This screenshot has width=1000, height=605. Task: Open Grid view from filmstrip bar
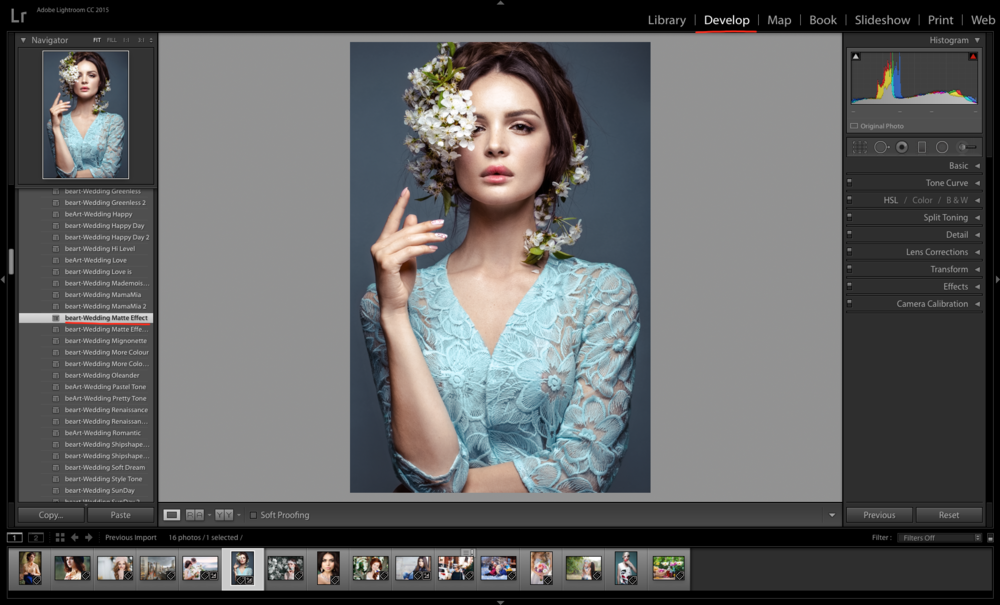60,537
